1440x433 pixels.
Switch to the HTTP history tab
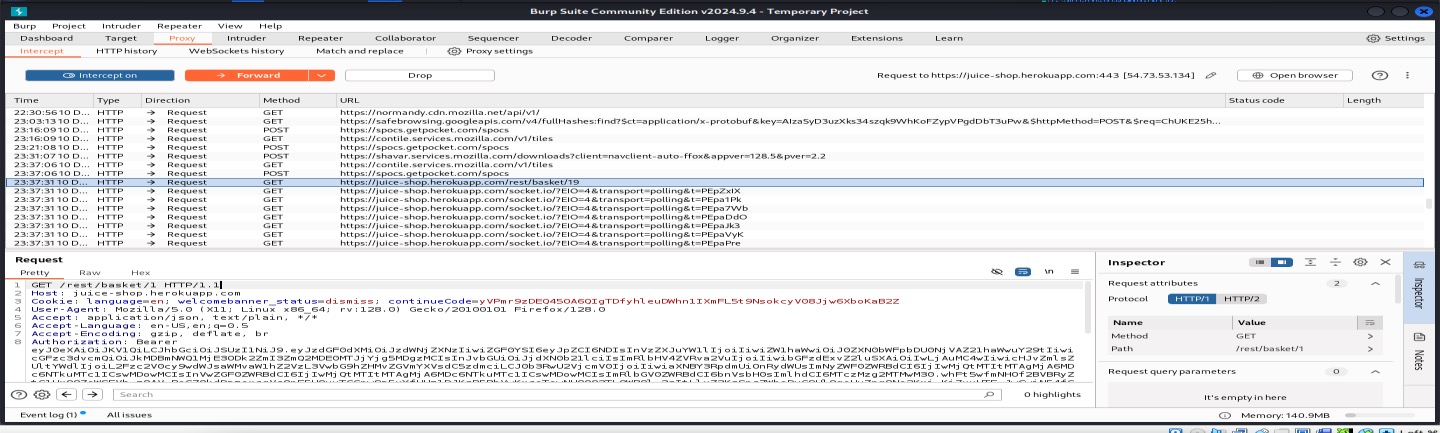pyautogui.click(x=126, y=51)
